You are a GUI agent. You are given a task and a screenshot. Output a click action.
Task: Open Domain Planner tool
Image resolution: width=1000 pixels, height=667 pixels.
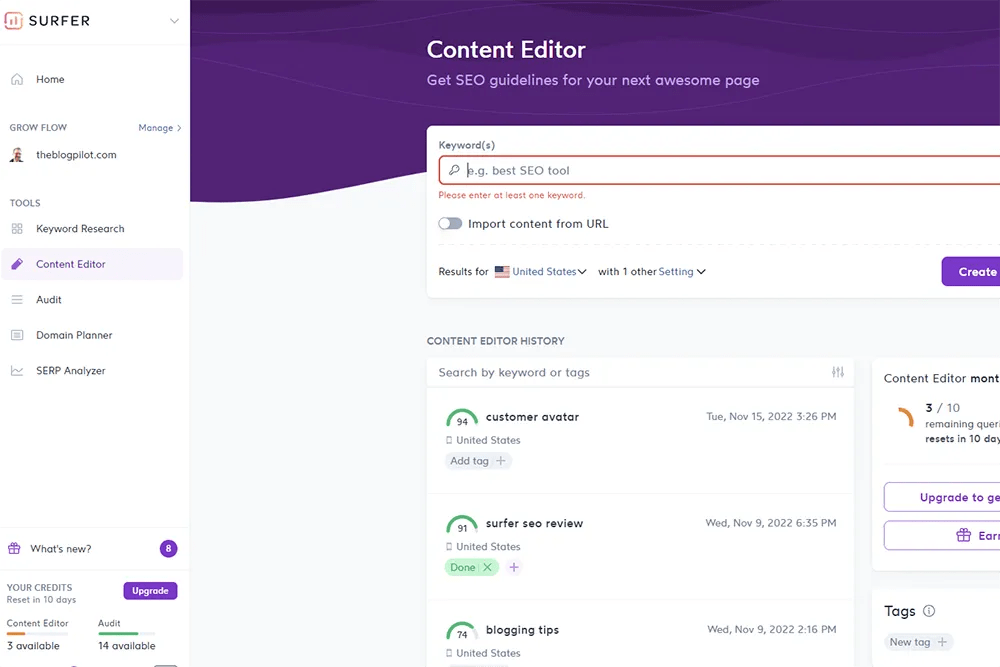tap(74, 335)
